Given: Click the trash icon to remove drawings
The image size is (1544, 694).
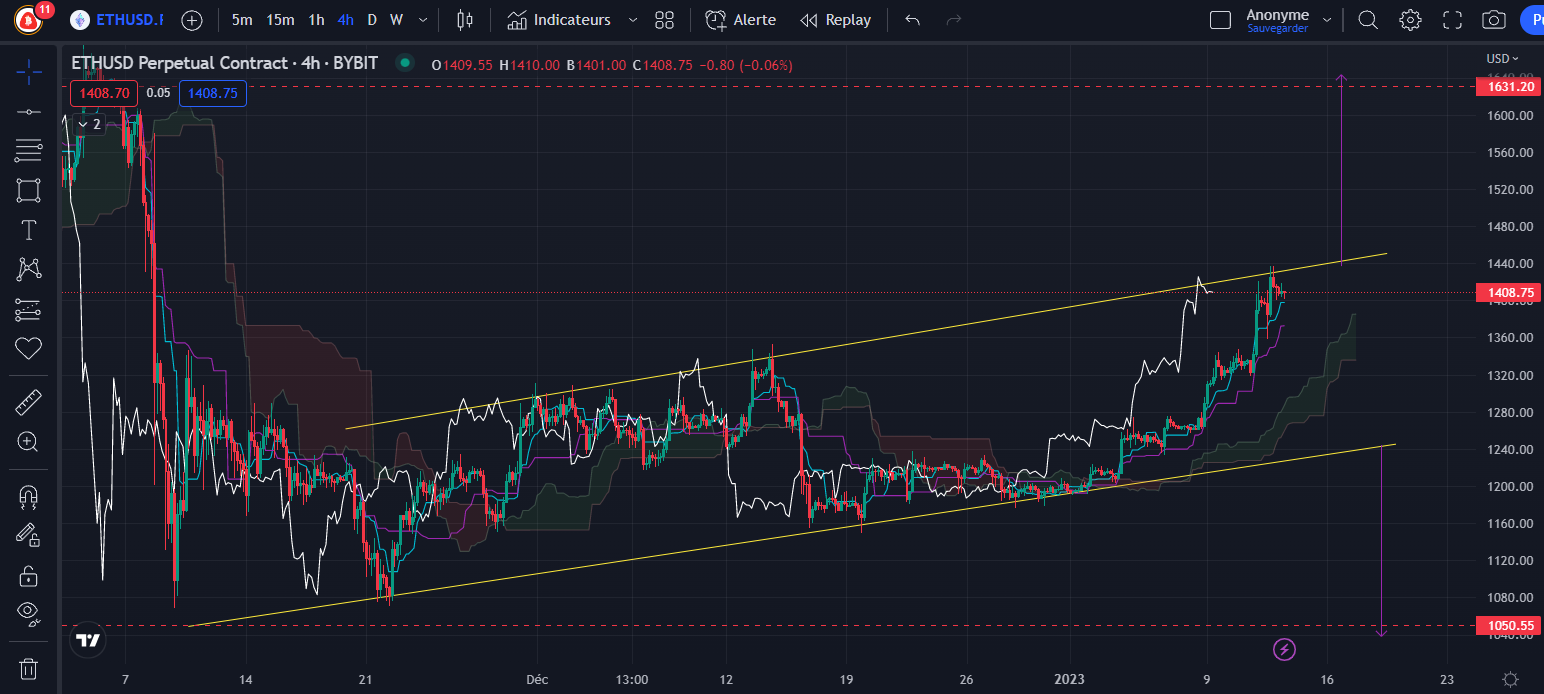Looking at the screenshot, I should pyautogui.click(x=28, y=667).
